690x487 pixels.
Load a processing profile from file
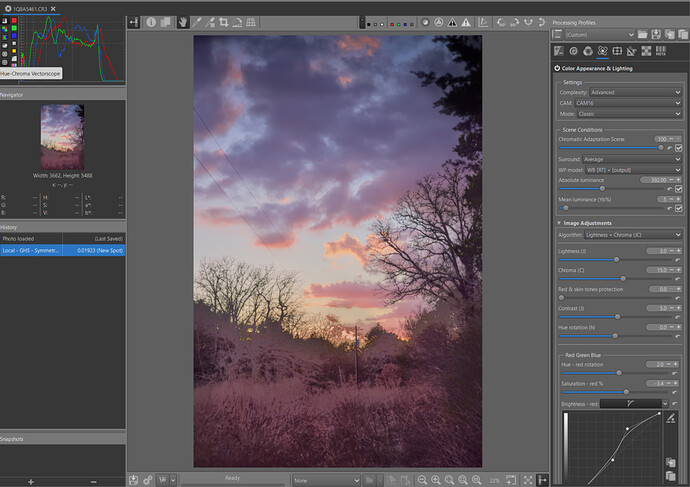[x=643, y=35]
